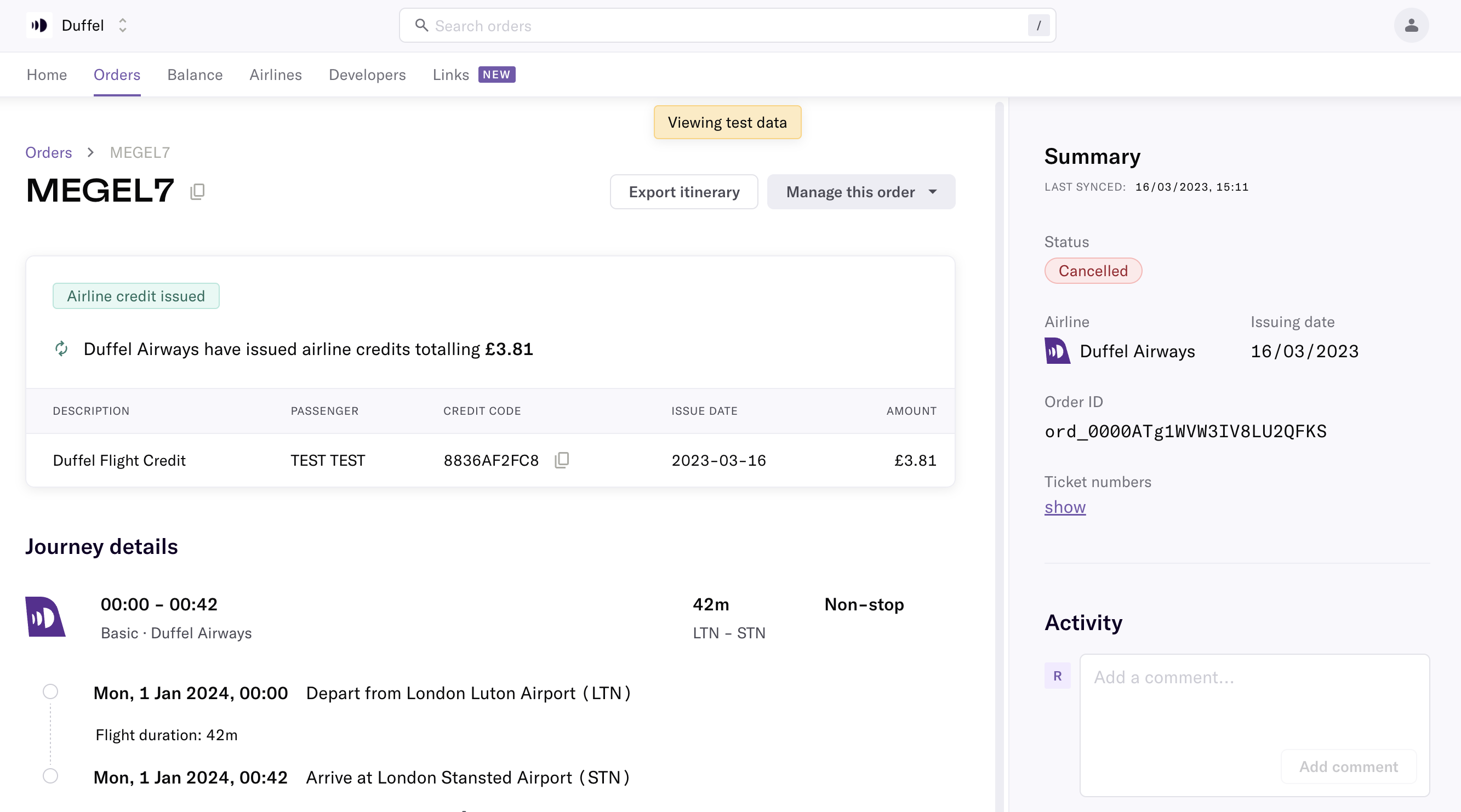Click Depart from London Luton Airport text
1461x812 pixels.
(x=469, y=694)
